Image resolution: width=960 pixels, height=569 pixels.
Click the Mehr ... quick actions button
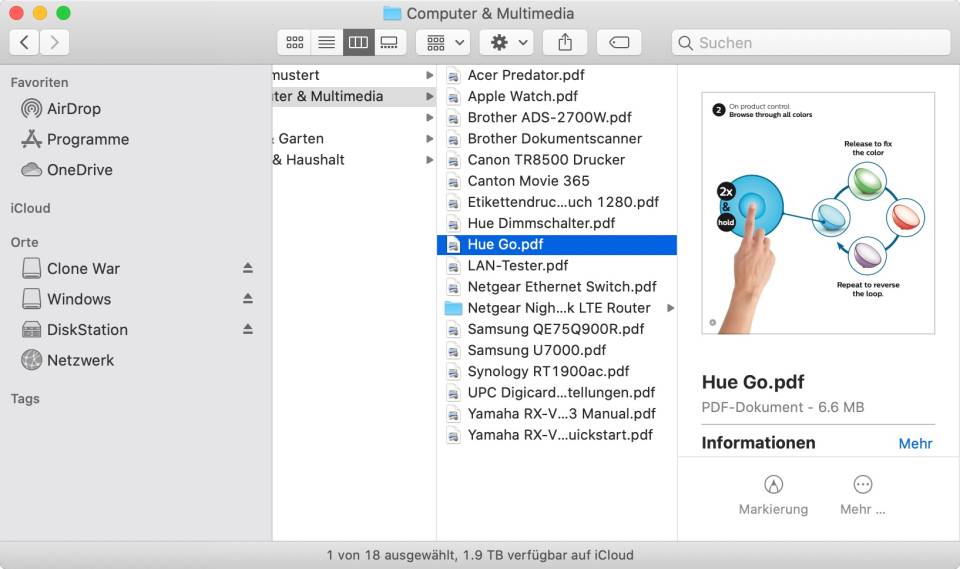click(x=863, y=495)
